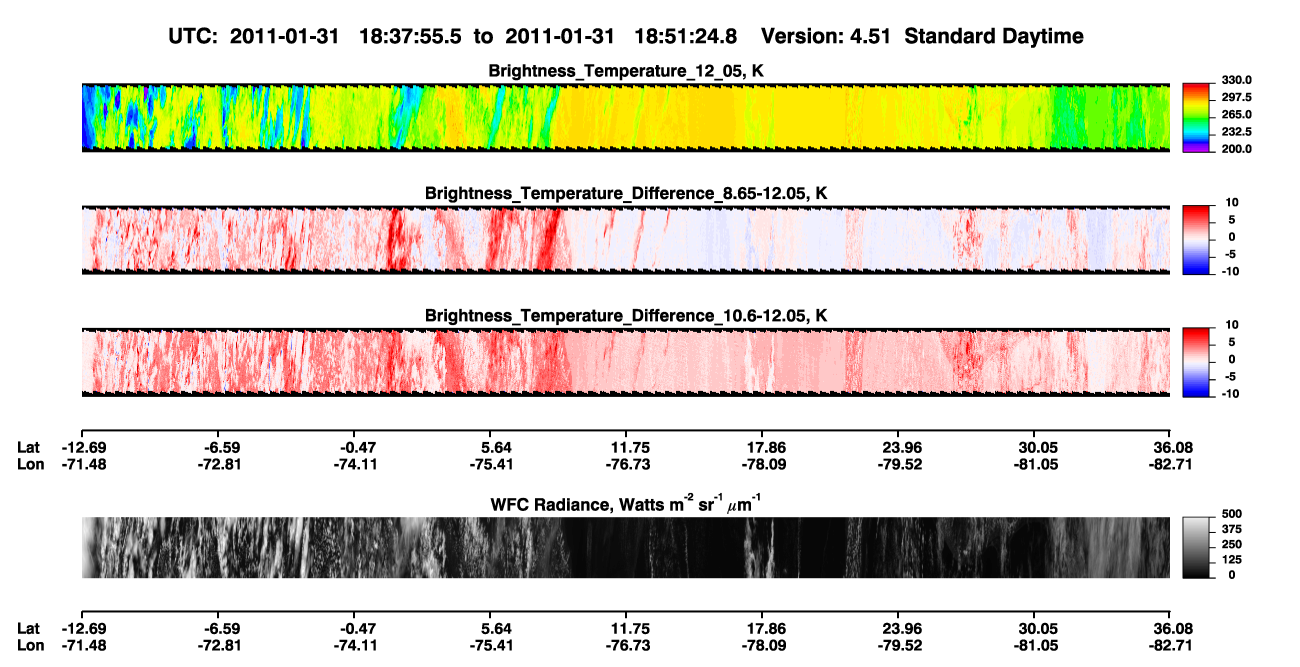
Task: Click longitude -82.71 below the WFC Radiance image
Action: pyautogui.click(x=1170, y=645)
